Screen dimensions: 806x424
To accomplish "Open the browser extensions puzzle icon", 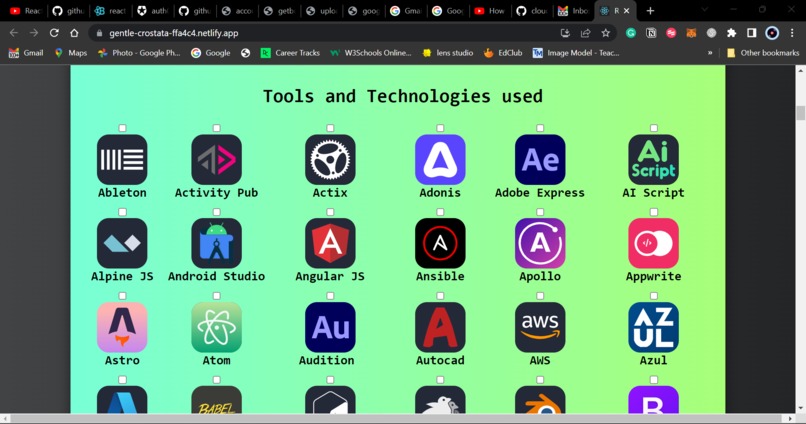I will pyautogui.click(x=731, y=33).
